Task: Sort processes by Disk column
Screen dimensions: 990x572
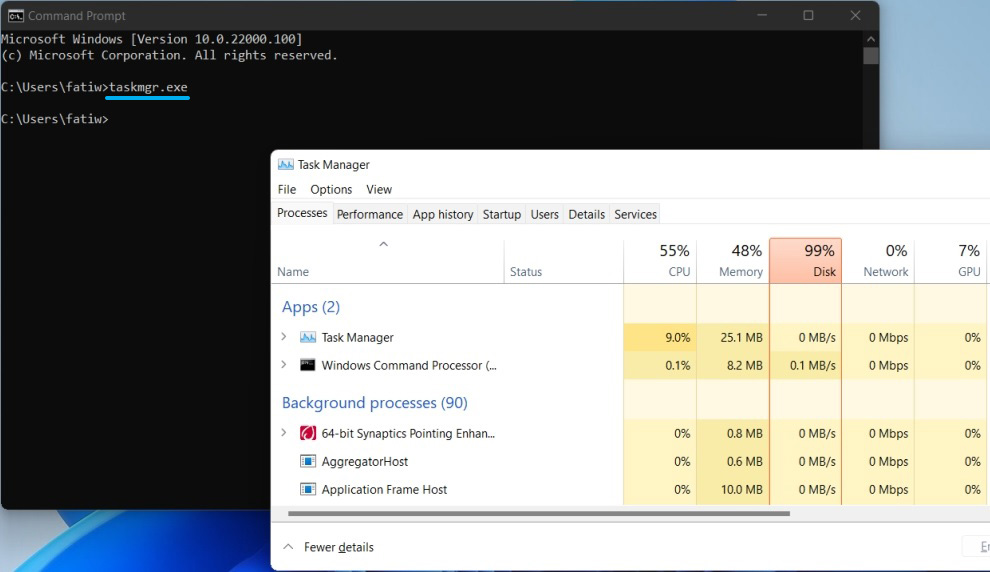Action: [x=805, y=261]
